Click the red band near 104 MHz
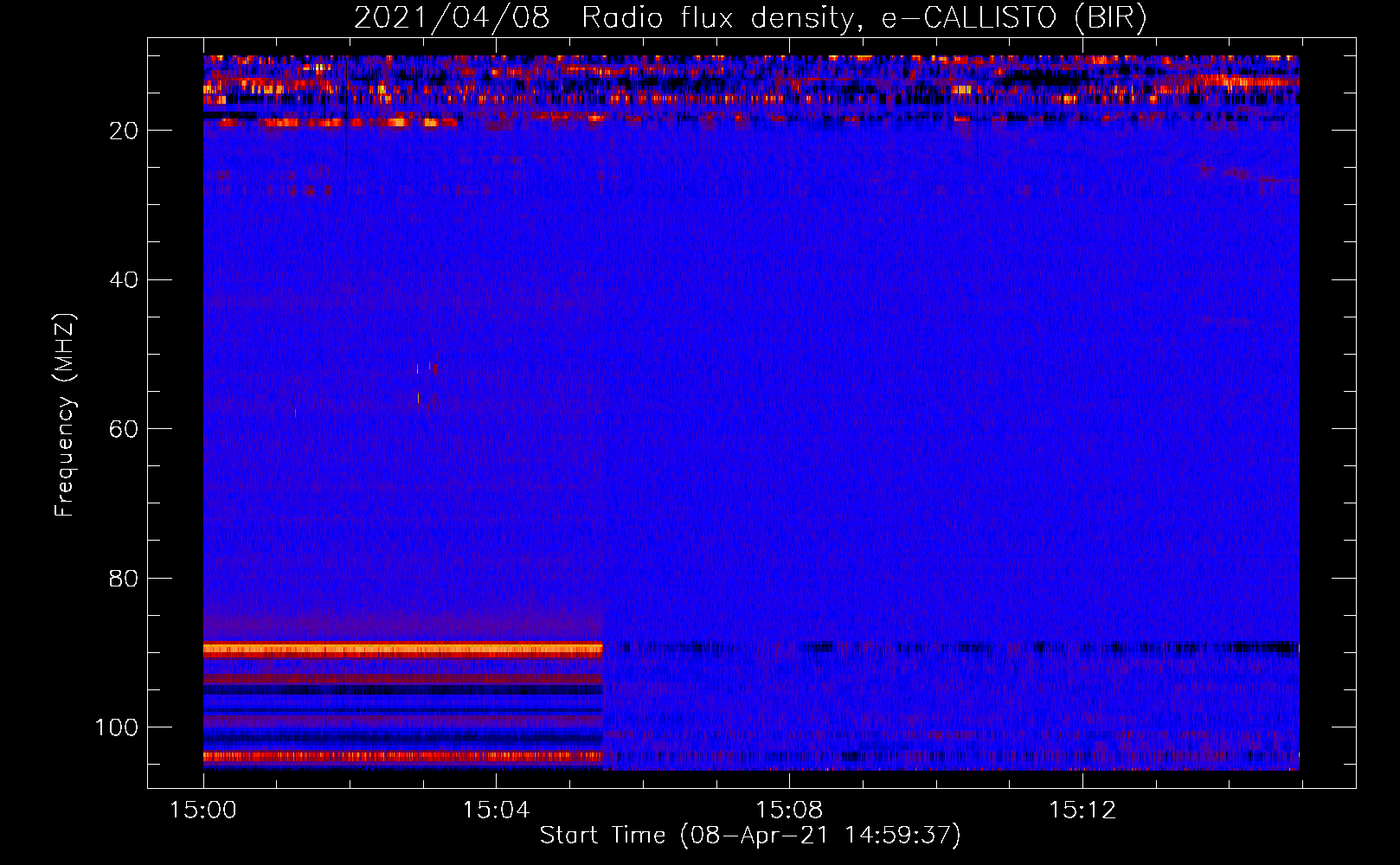 (403, 756)
